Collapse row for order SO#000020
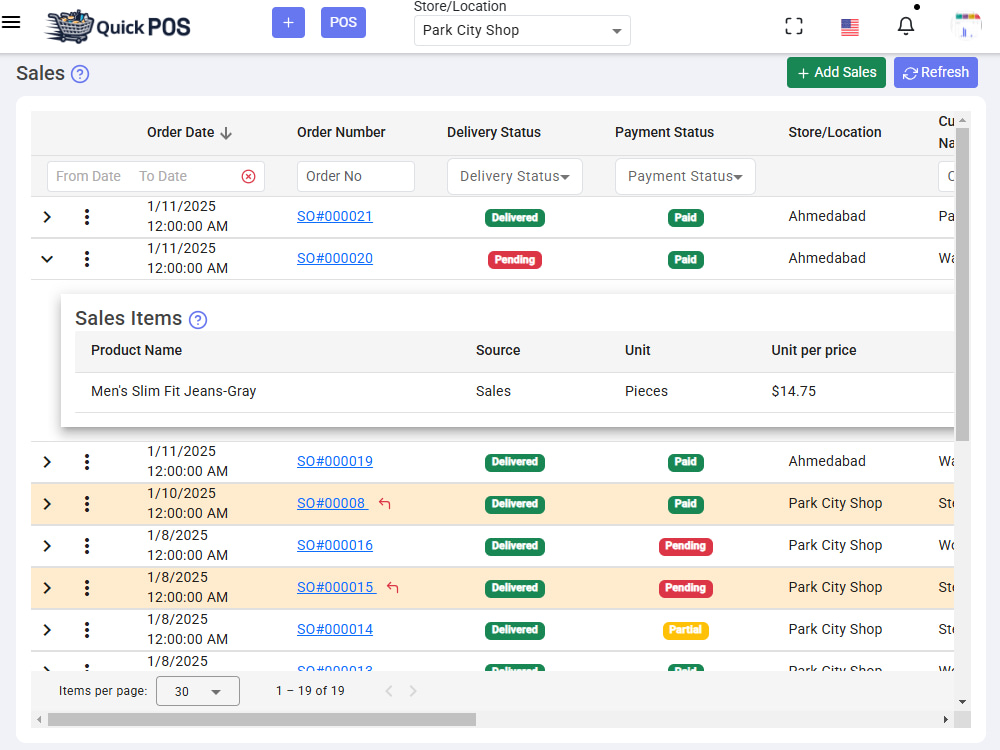Screen dimensions: 1000x750 pyautogui.click(x=47, y=259)
